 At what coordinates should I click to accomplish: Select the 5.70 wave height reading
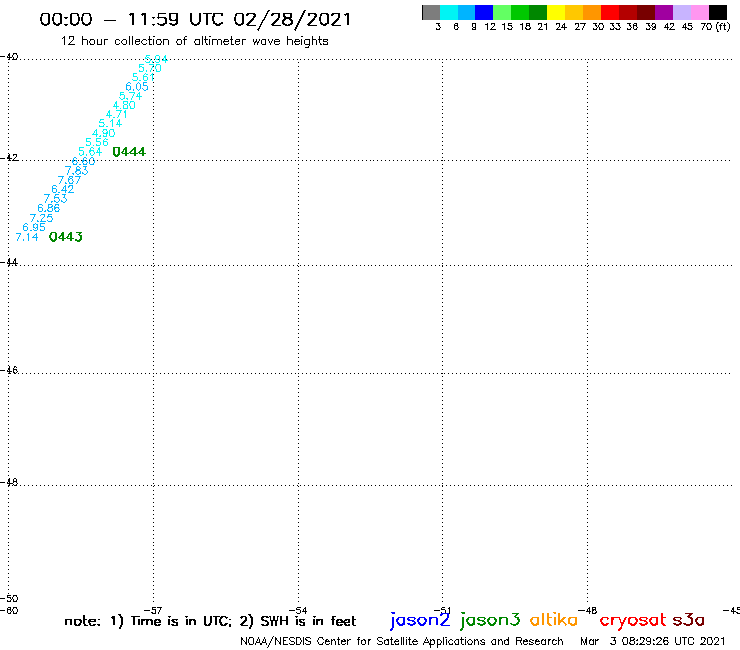click(150, 68)
